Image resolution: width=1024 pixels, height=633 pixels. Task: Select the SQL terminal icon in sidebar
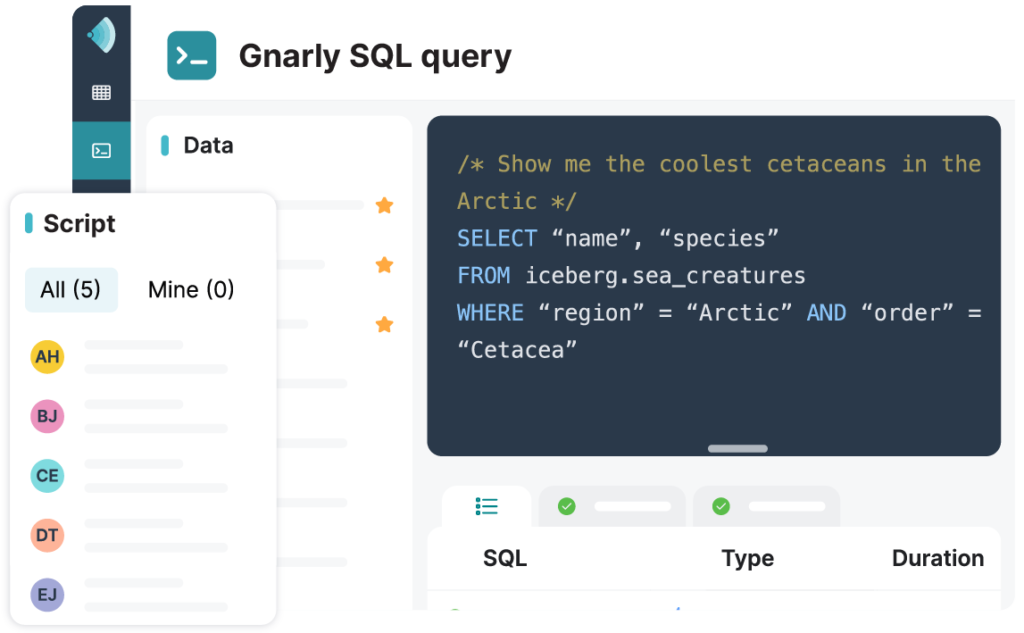101,151
